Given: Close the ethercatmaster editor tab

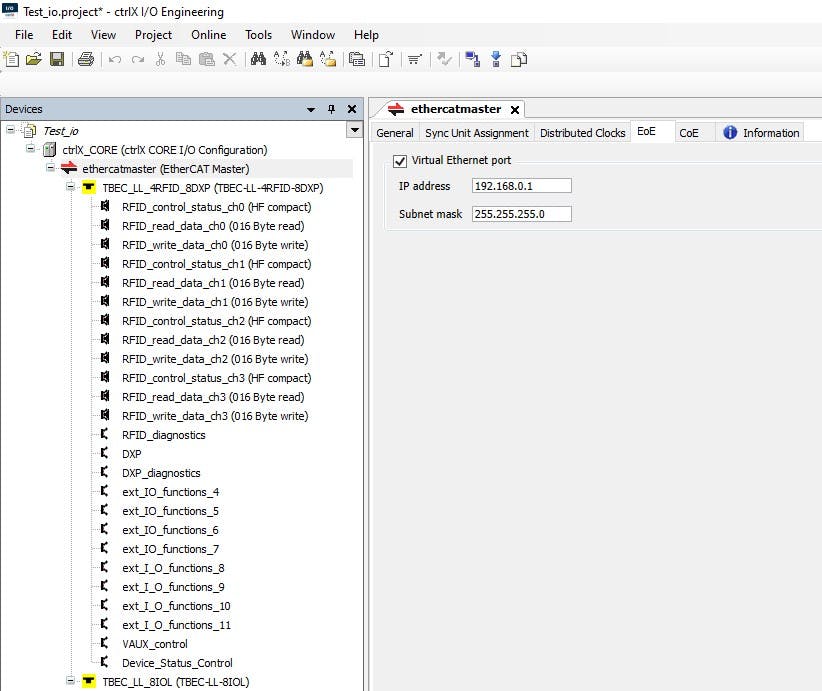Looking at the screenshot, I should coord(515,110).
